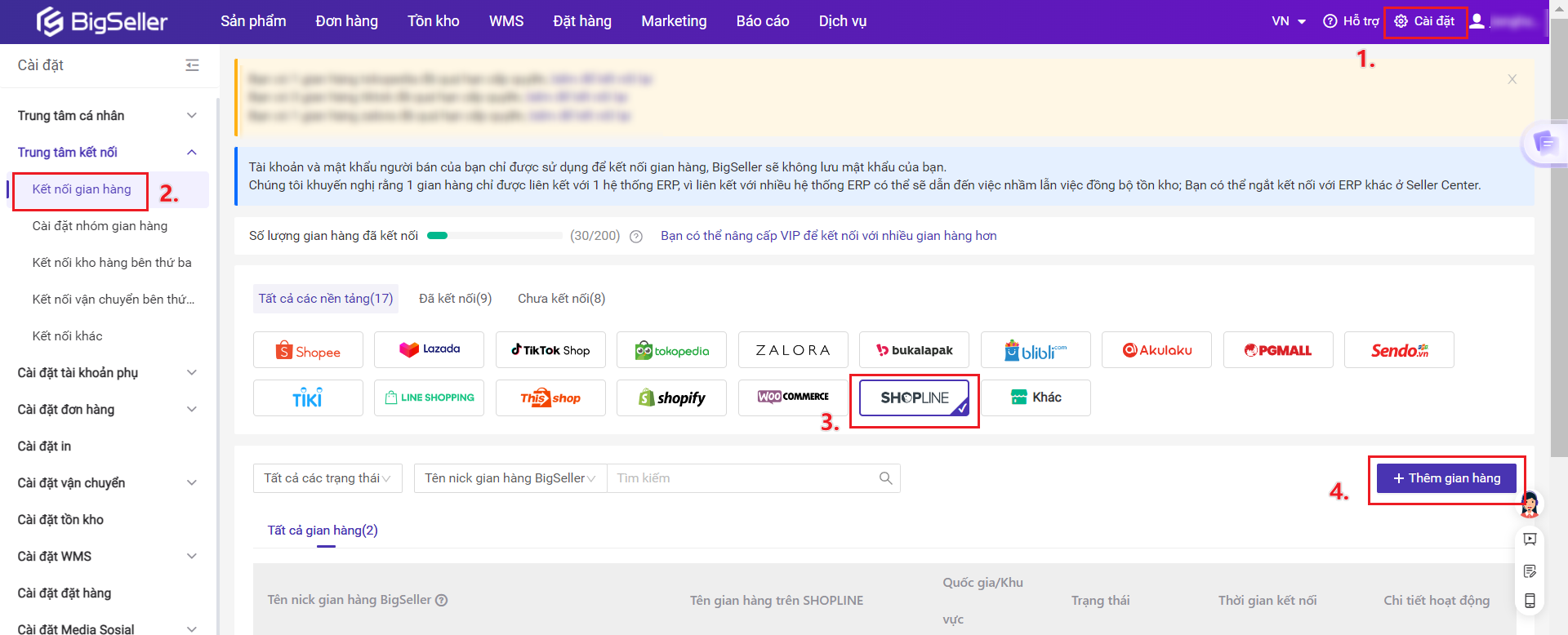This screenshot has width=1568, height=635.
Task: Close the yellow notification banner
Action: point(1512,79)
